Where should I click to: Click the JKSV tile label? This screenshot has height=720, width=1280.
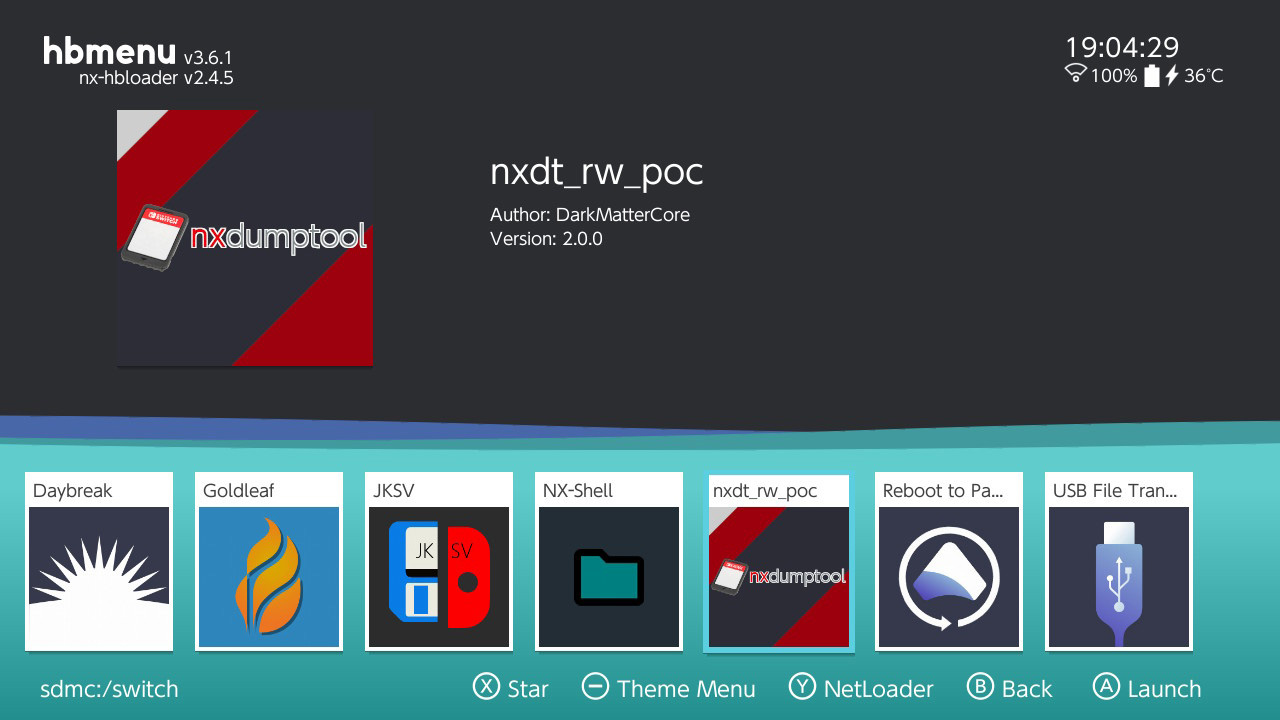tap(393, 491)
